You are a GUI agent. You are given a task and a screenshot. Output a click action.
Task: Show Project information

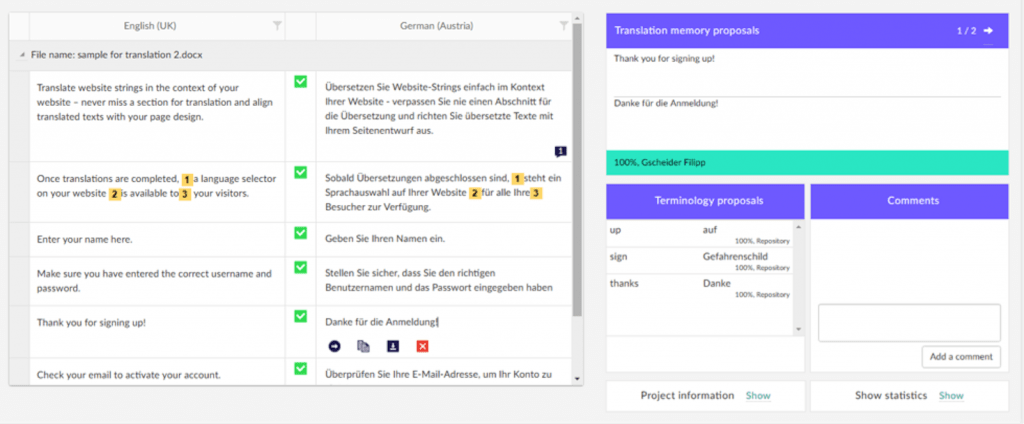pos(758,396)
